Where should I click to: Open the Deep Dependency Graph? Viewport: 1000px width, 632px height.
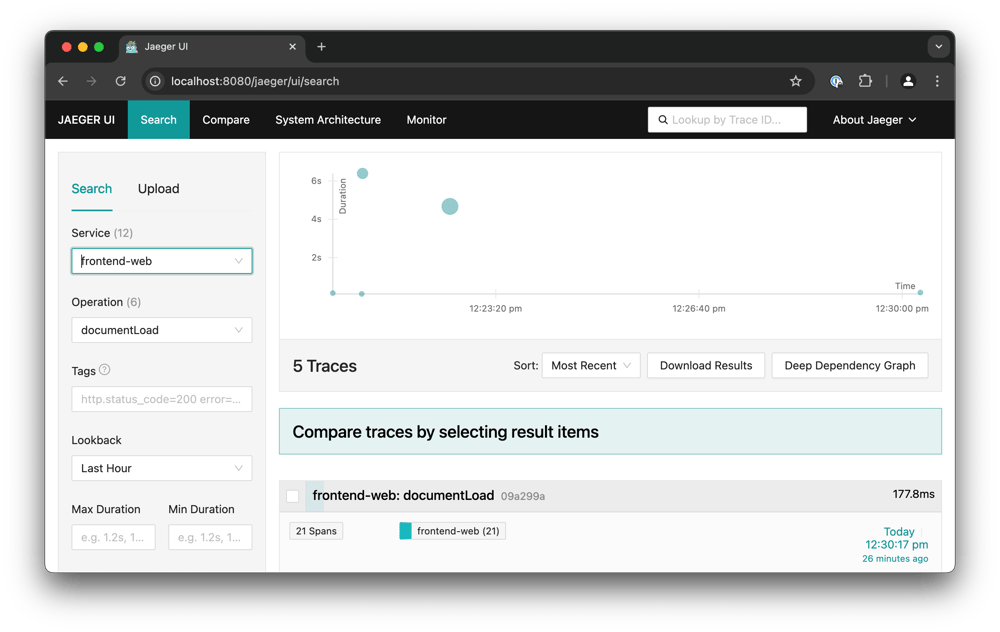(849, 365)
